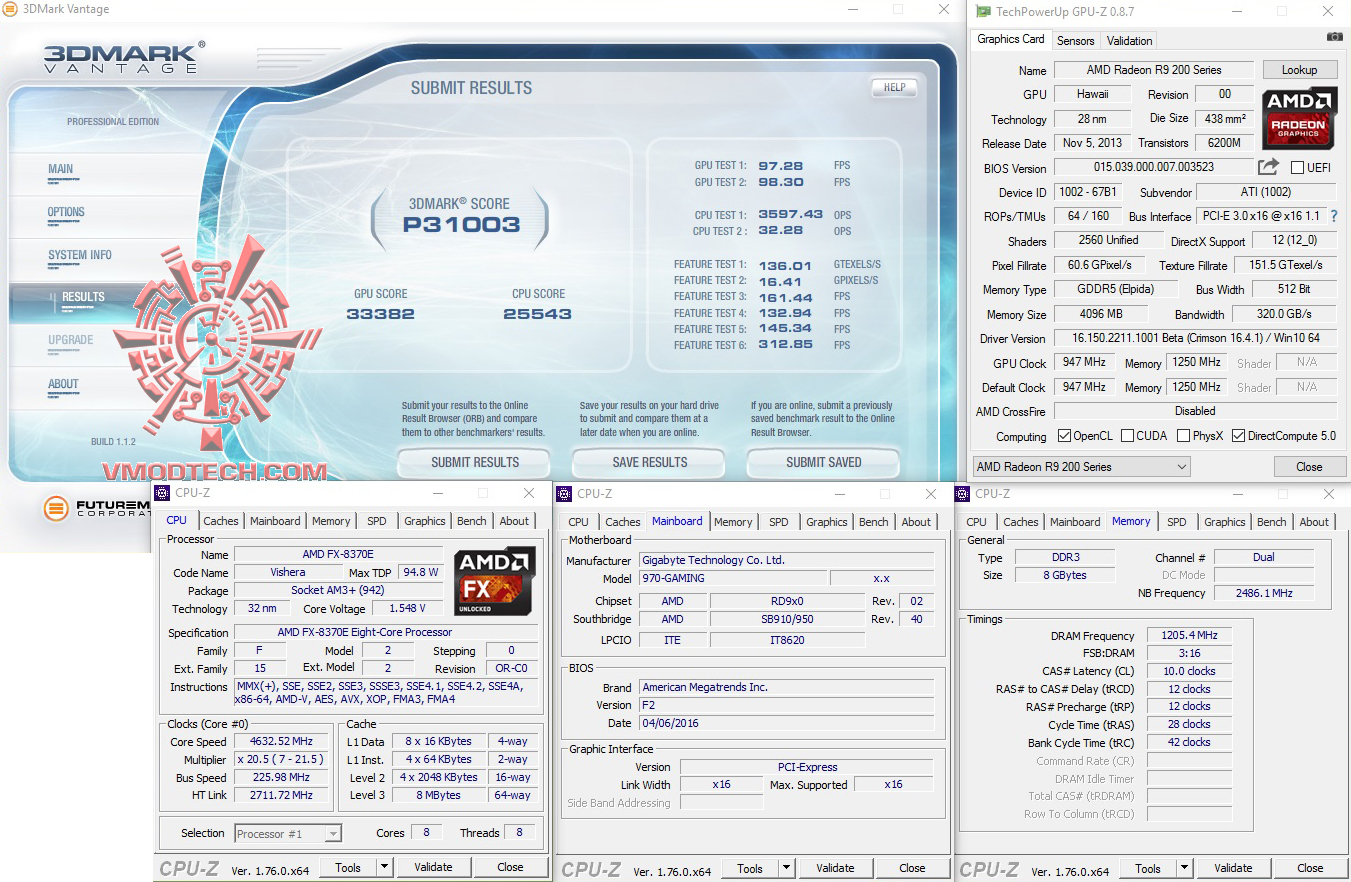
Task: Toggle the OpenCL checkbox
Action: (x=1065, y=436)
